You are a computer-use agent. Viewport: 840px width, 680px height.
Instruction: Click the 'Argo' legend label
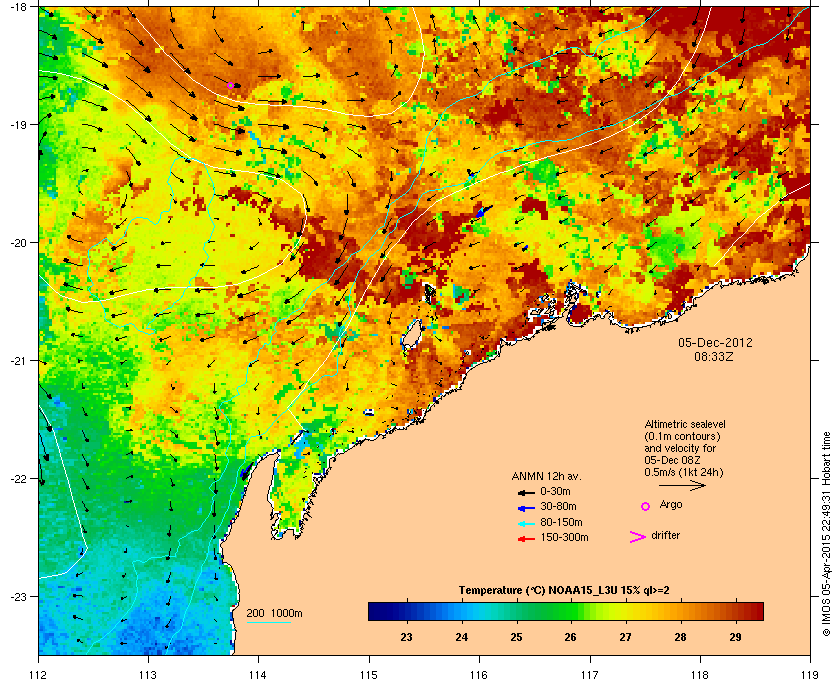coord(671,505)
